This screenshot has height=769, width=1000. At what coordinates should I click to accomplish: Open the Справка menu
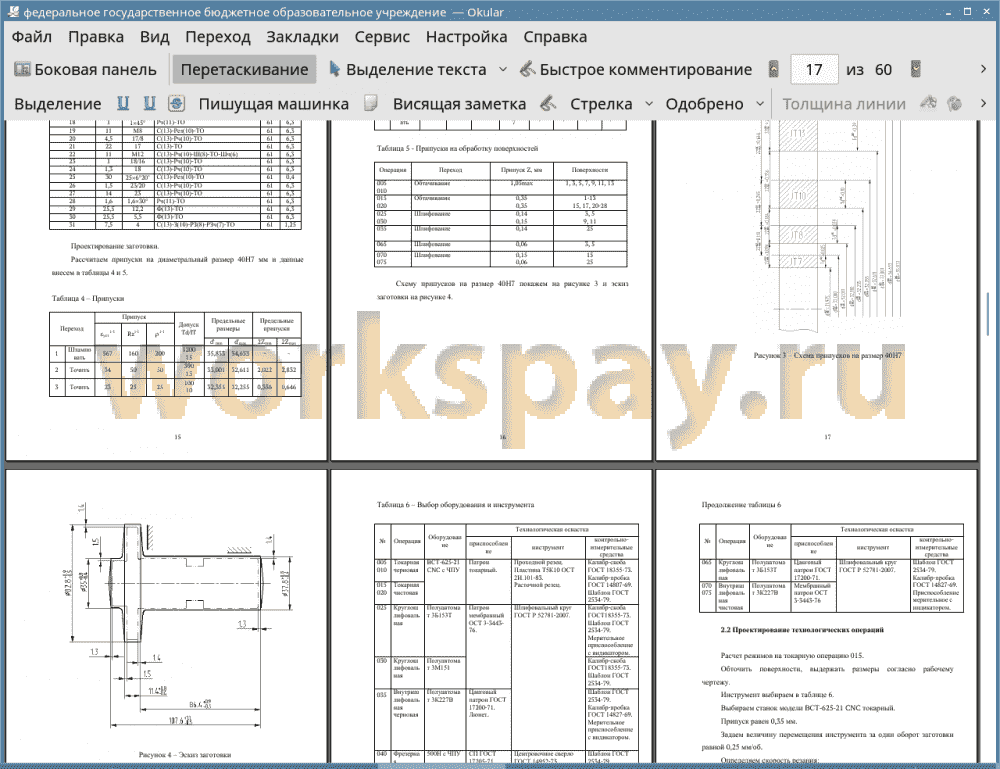point(555,37)
